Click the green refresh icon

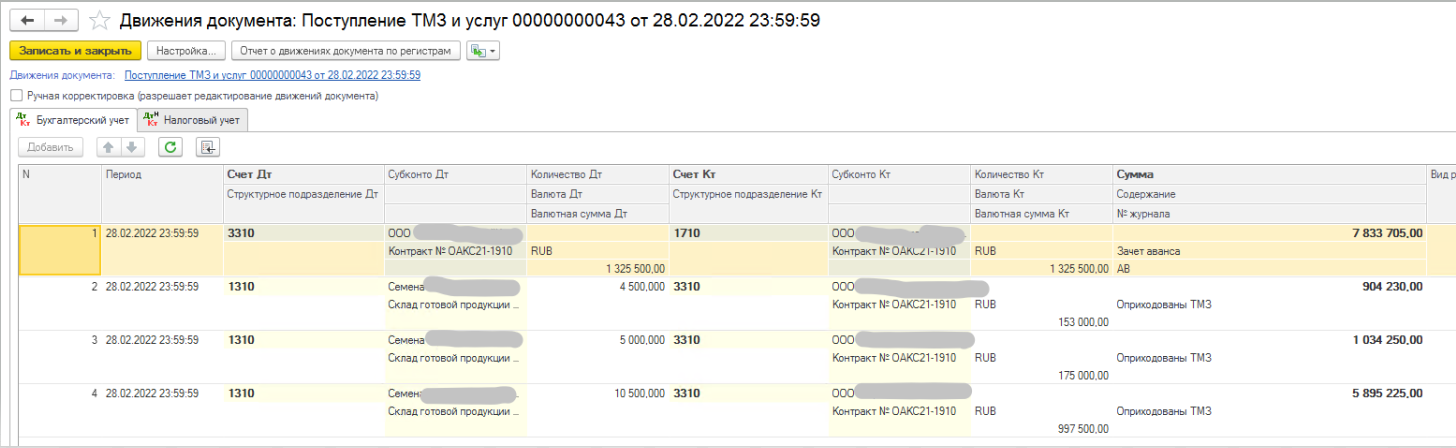coord(171,148)
